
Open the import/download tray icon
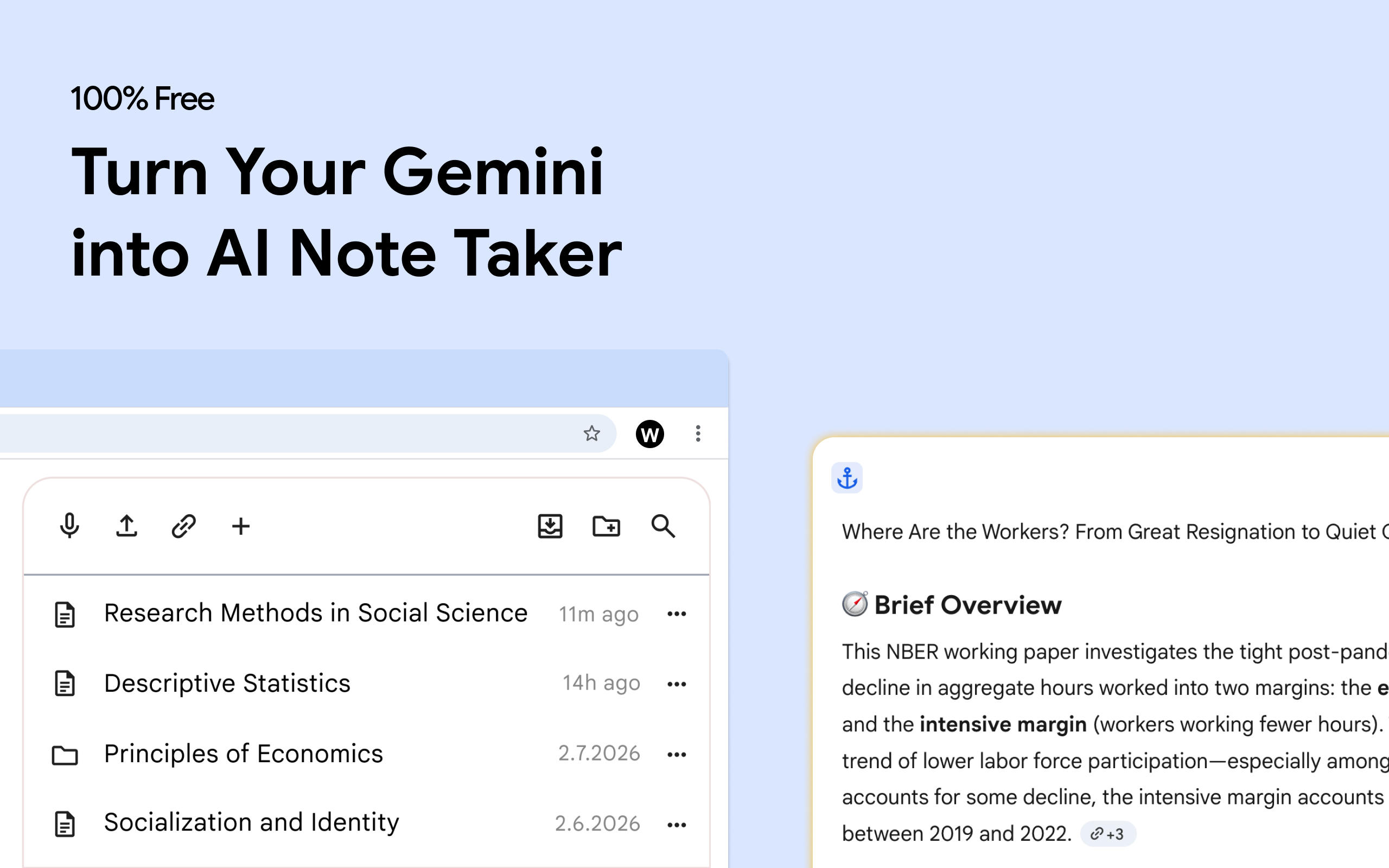point(549,526)
